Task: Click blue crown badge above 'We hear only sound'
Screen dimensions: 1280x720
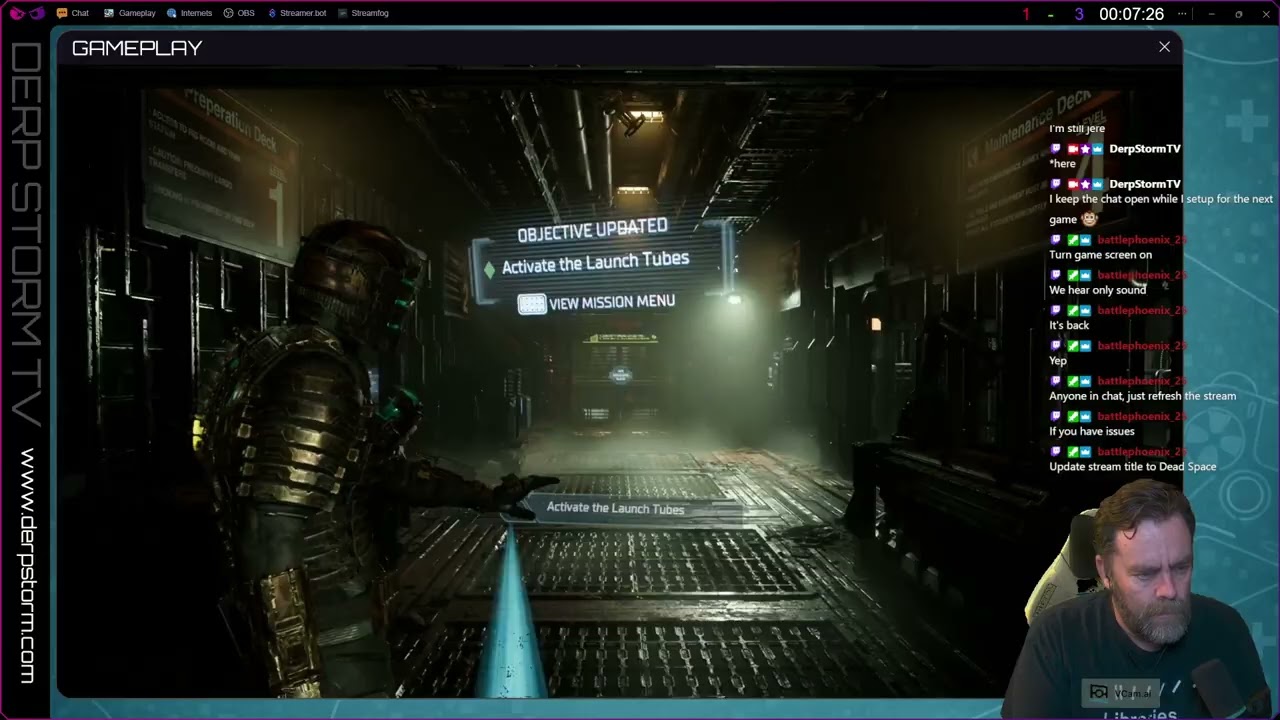Action: coord(1085,275)
